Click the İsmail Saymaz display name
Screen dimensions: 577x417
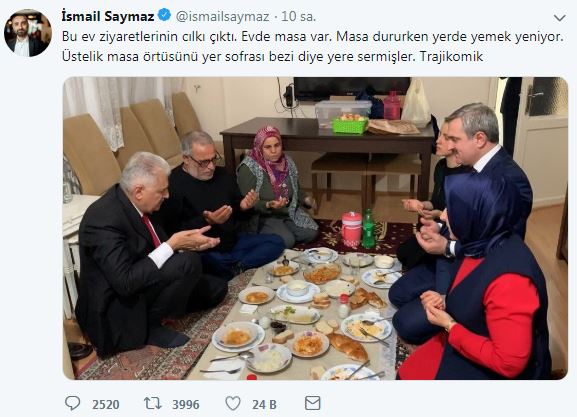(108, 16)
